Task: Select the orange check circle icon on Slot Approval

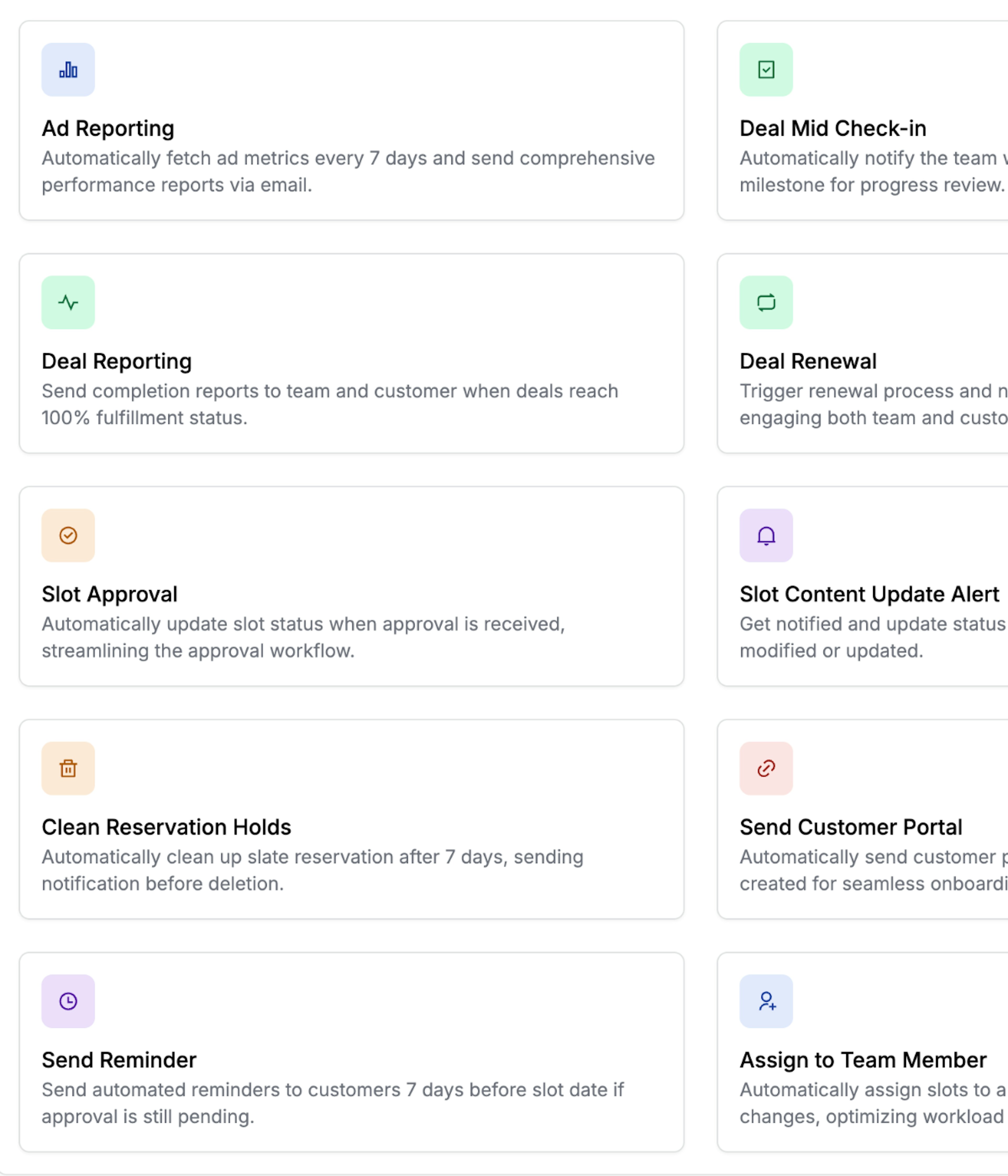Action: click(x=68, y=535)
